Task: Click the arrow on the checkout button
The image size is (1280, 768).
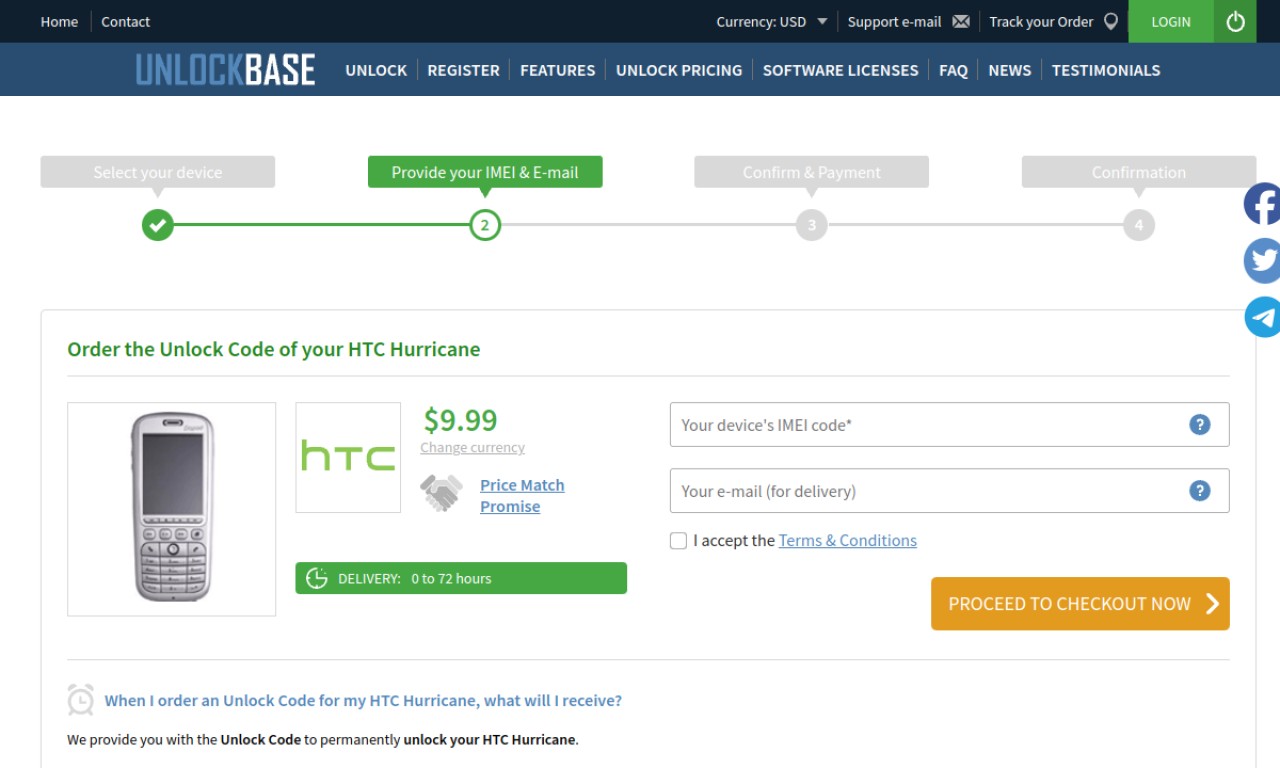Action: (1212, 603)
